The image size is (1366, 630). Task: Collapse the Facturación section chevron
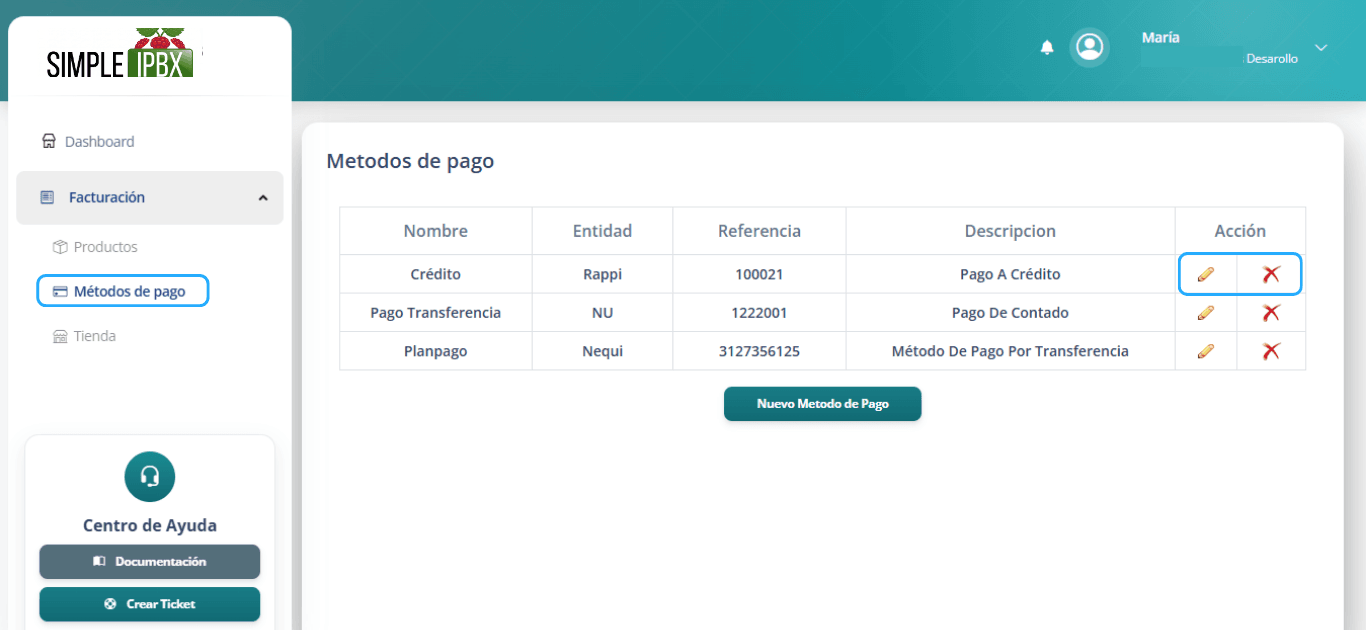click(x=263, y=198)
